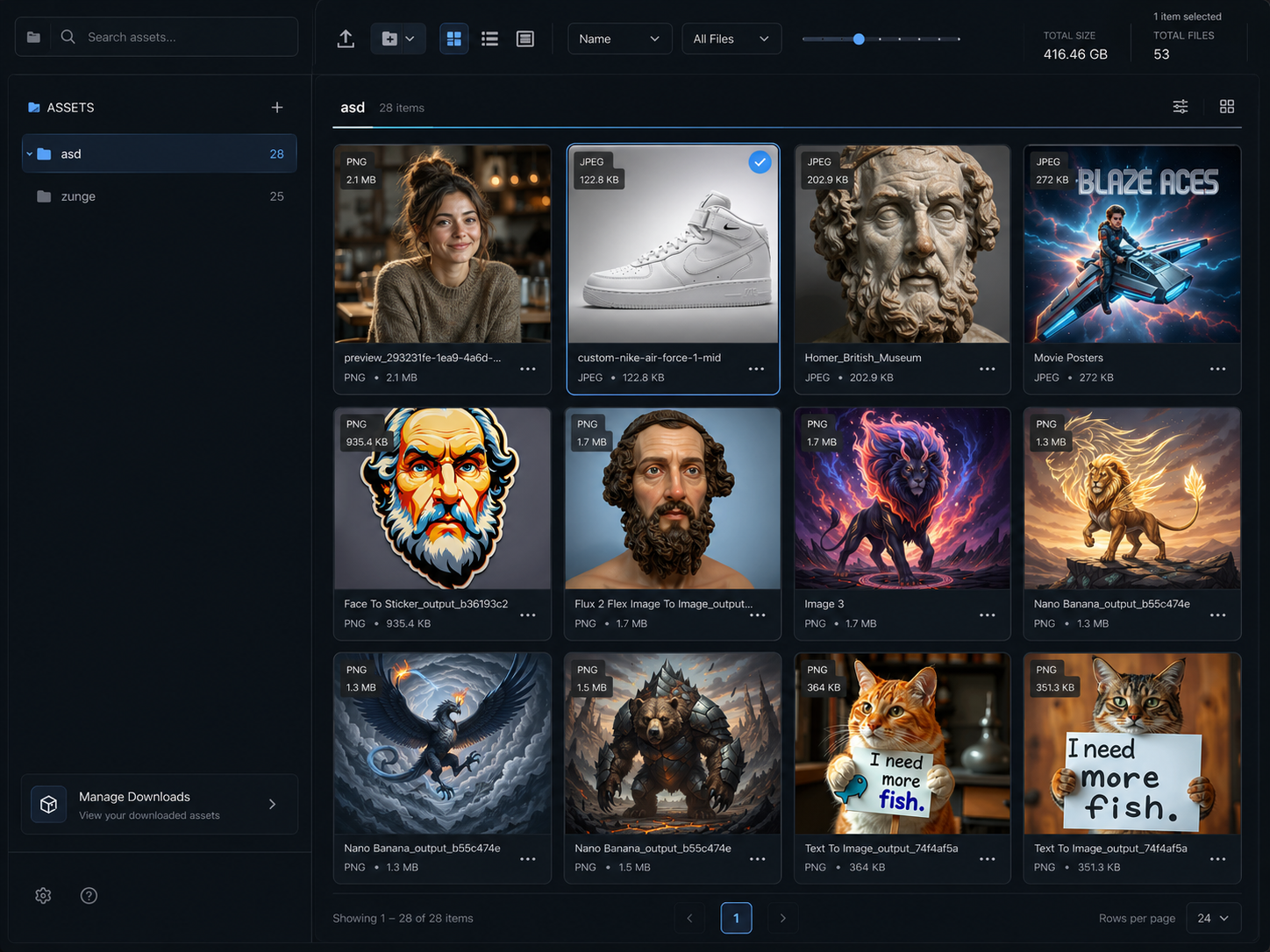Viewport: 1270px width, 952px height.
Task: Click the folder icon beside search
Action: pyautogui.click(x=33, y=37)
